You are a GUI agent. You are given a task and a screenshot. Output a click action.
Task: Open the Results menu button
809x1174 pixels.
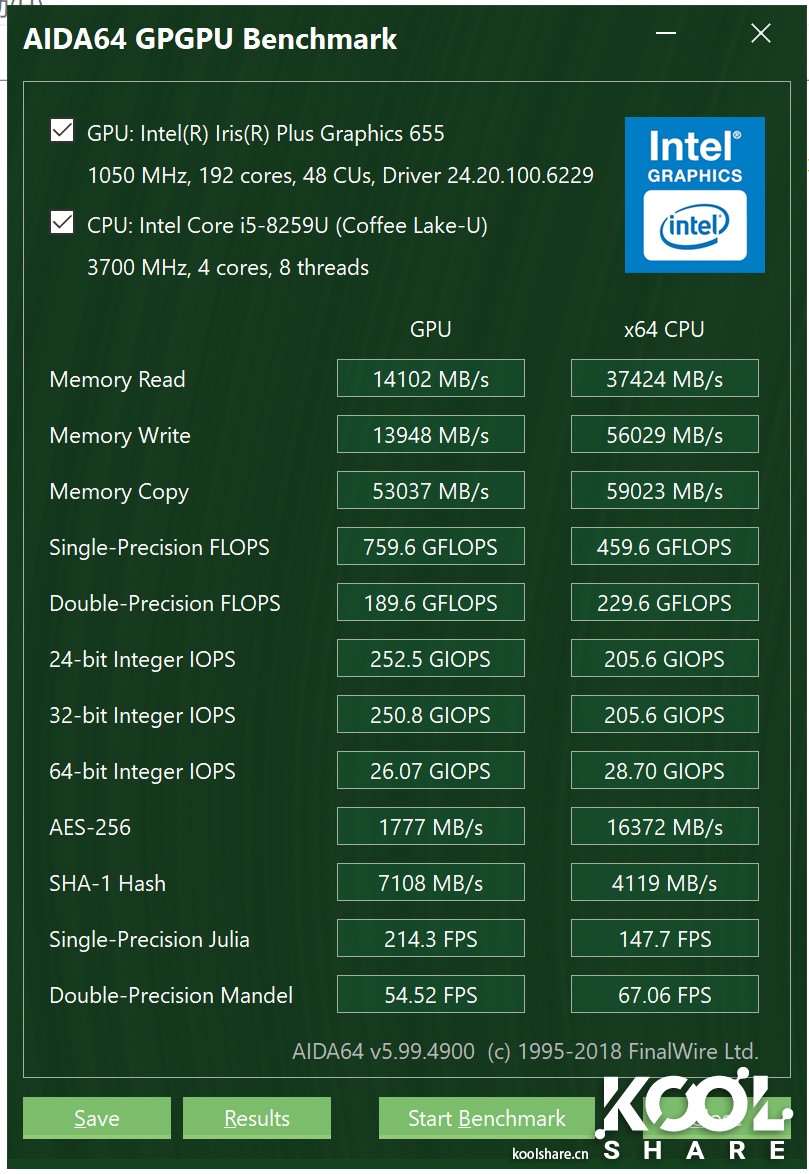tap(256, 1118)
